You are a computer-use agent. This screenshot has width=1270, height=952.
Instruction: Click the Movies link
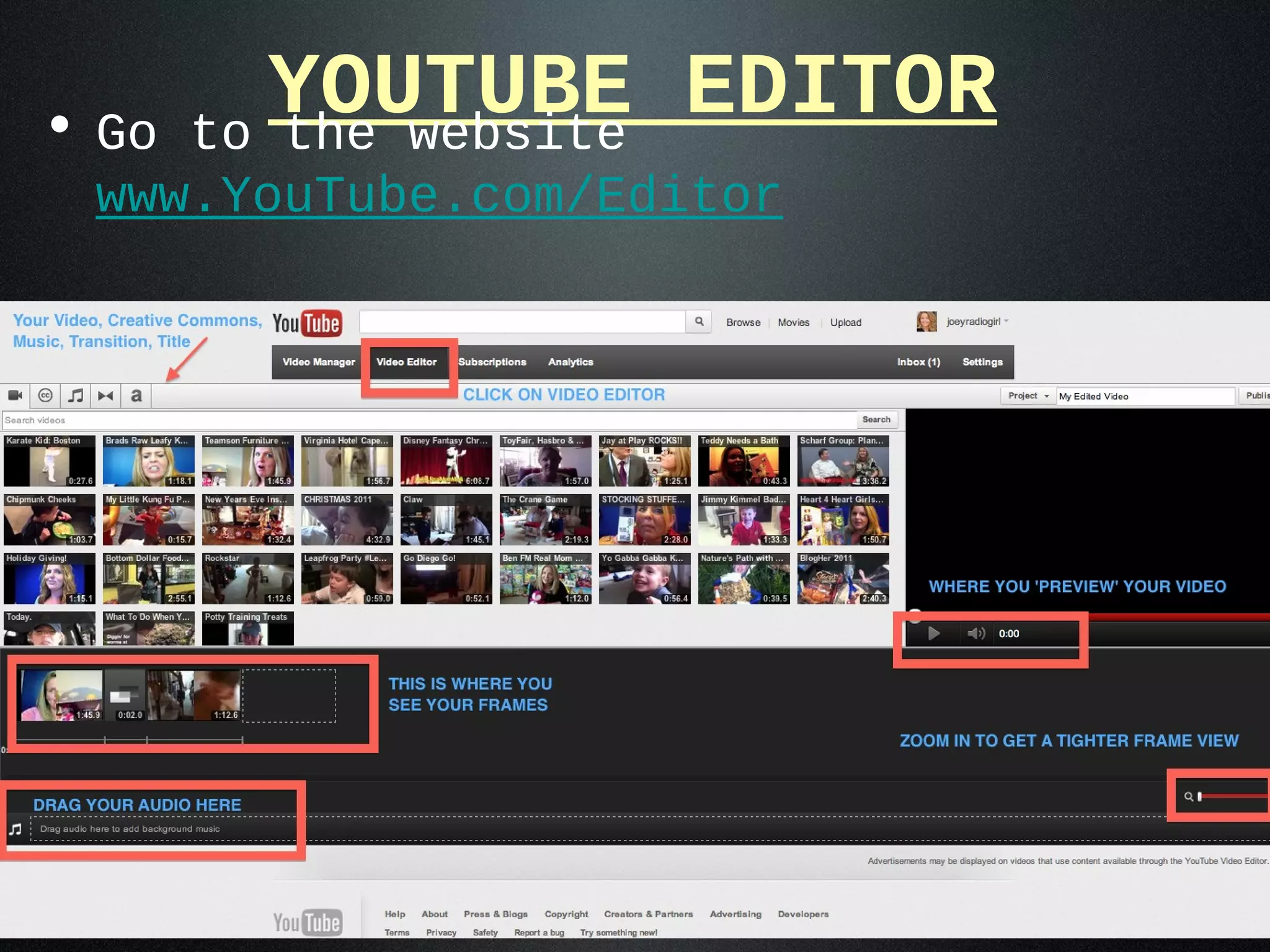pyautogui.click(x=794, y=322)
